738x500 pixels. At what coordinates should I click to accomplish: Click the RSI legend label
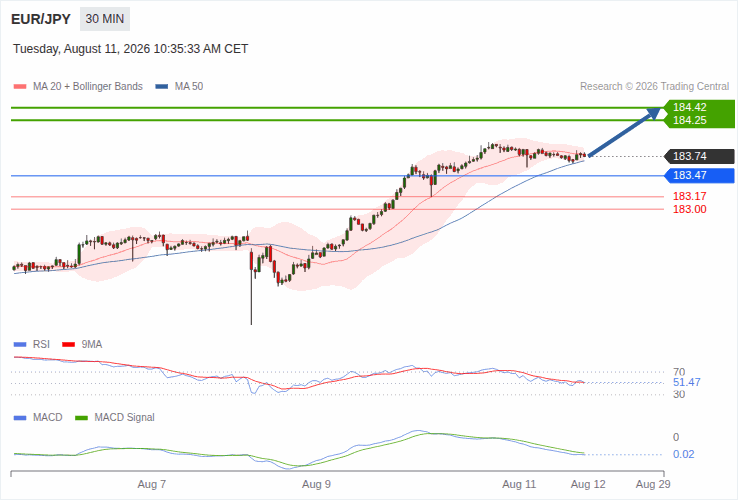[41, 345]
